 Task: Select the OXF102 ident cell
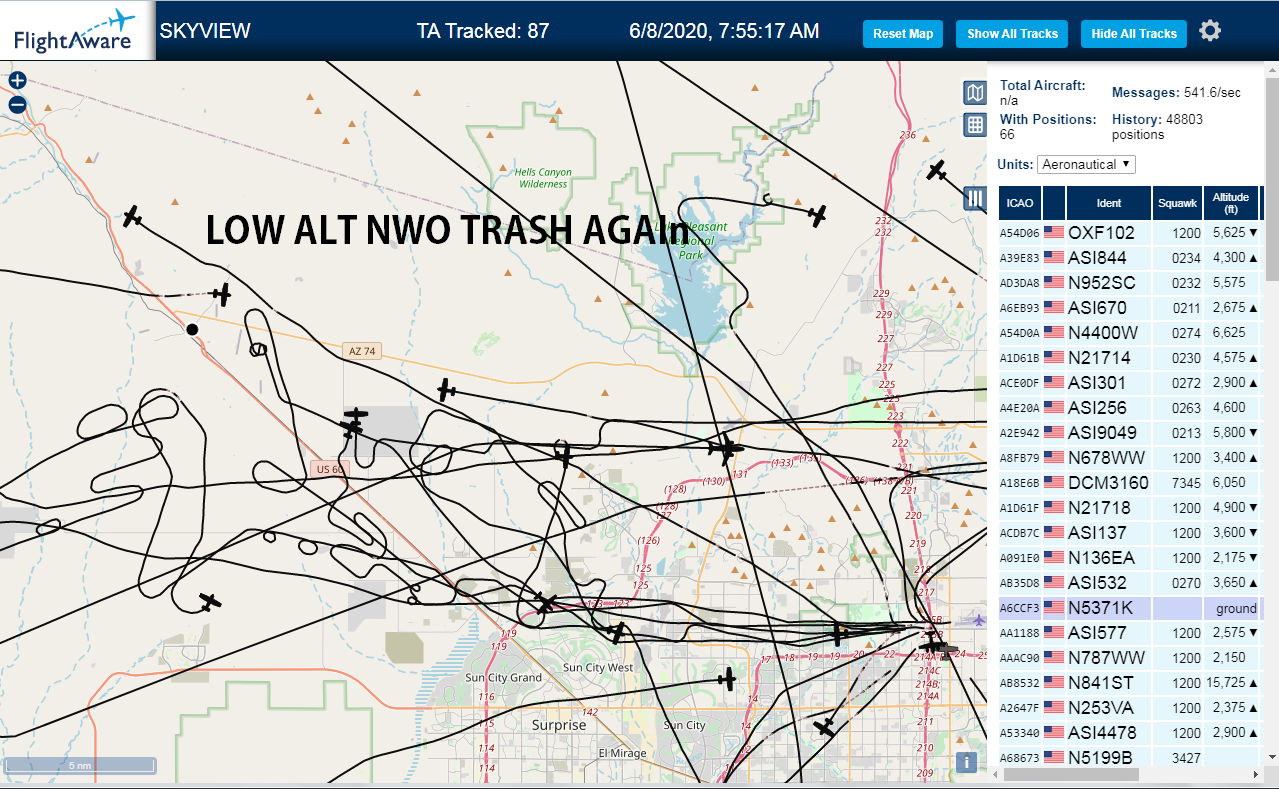(x=1109, y=232)
